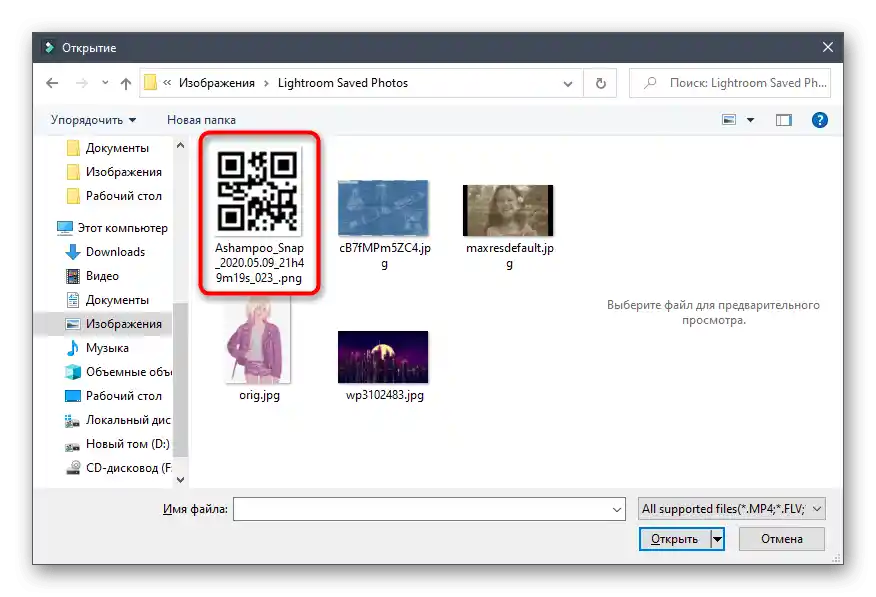Cancel with the Отмена button
Viewport: 876px width, 597px height.
pyautogui.click(x=782, y=539)
